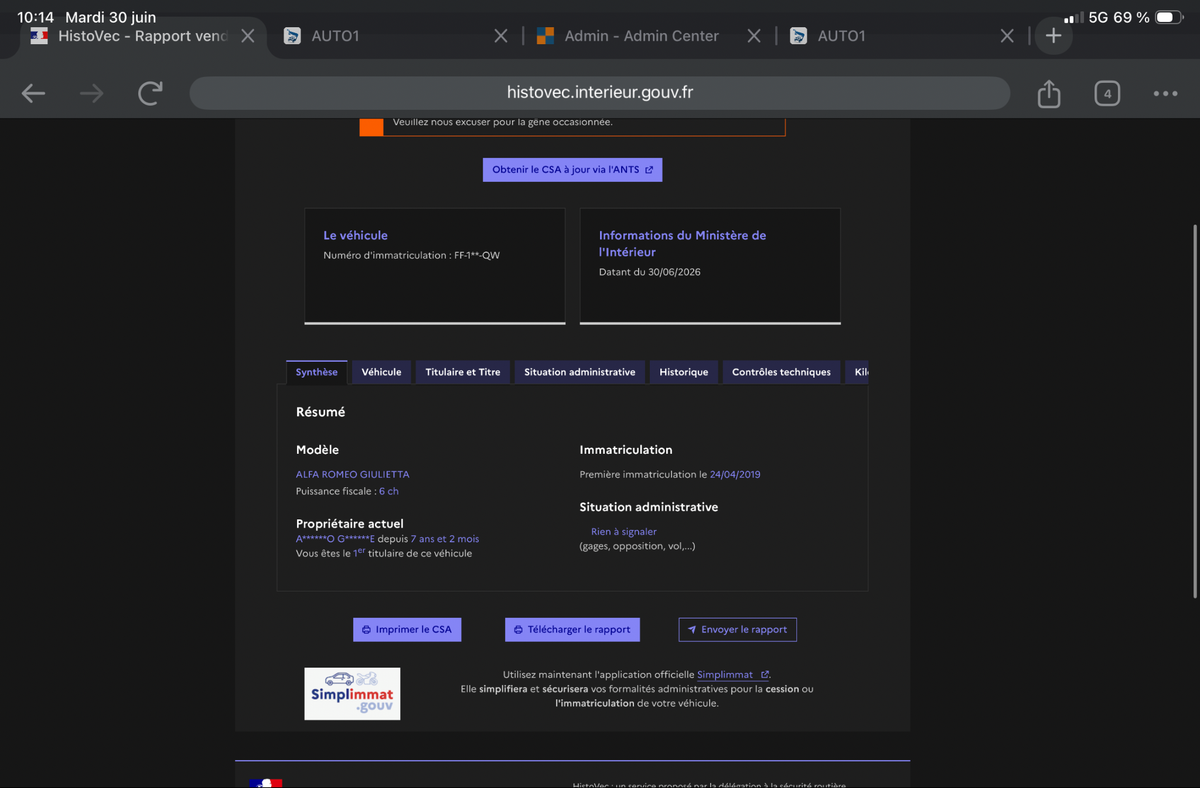This screenshot has width=1200, height=788.
Task: Go forward with the arrow icon
Action: (91, 93)
